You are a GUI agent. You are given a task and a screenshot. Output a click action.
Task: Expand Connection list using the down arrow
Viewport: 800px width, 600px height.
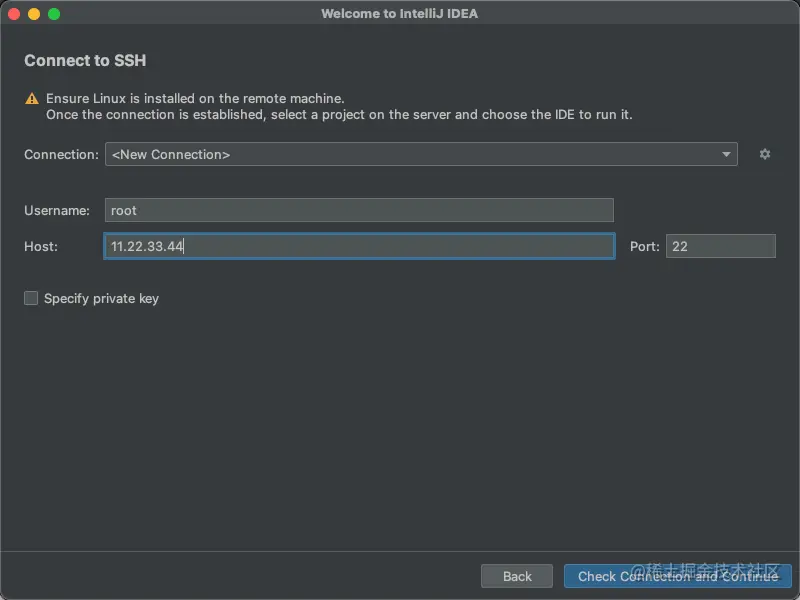(726, 154)
